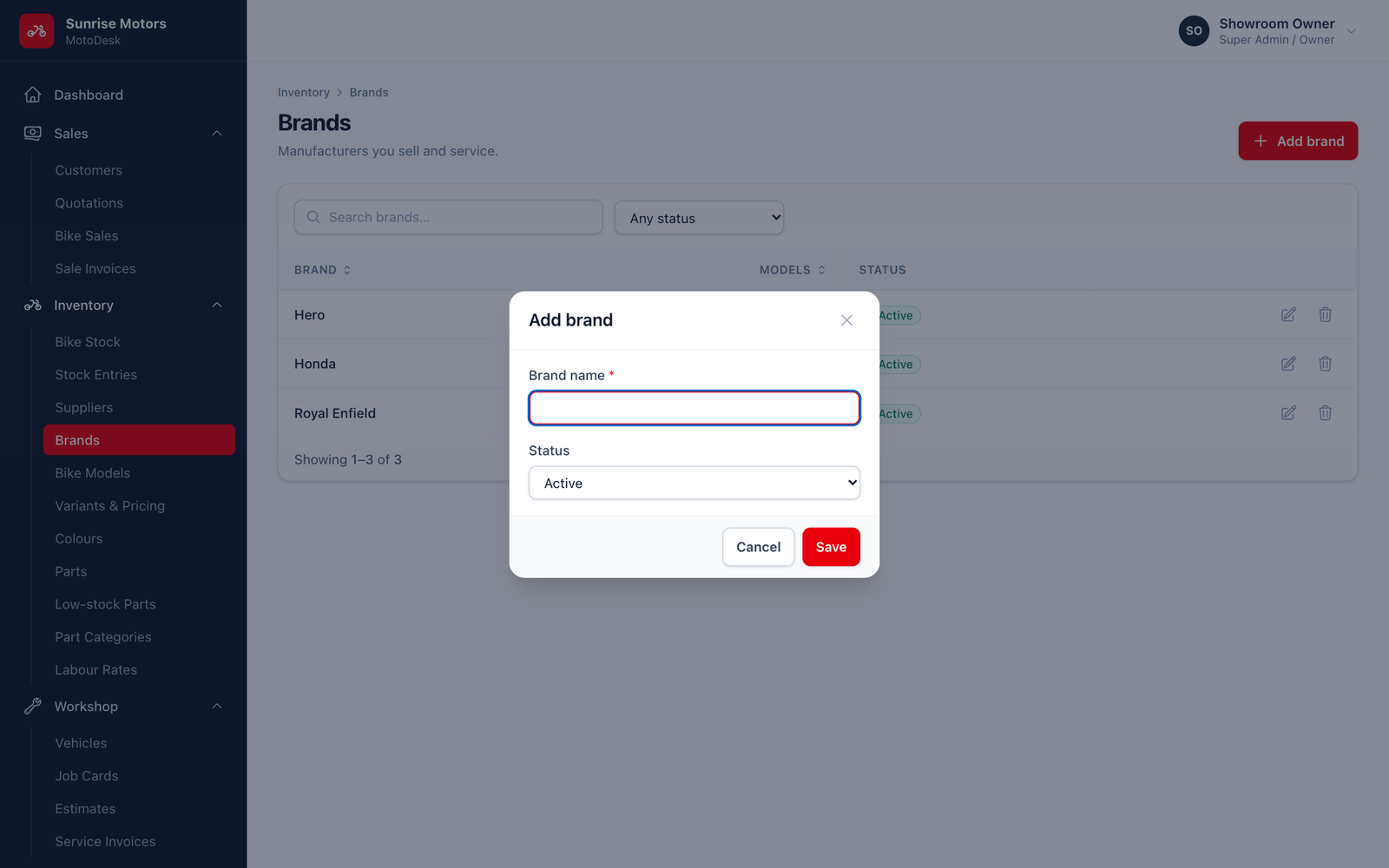Collapse the Workshop sidebar section
The image size is (1389, 868).
(x=217, y=706)
